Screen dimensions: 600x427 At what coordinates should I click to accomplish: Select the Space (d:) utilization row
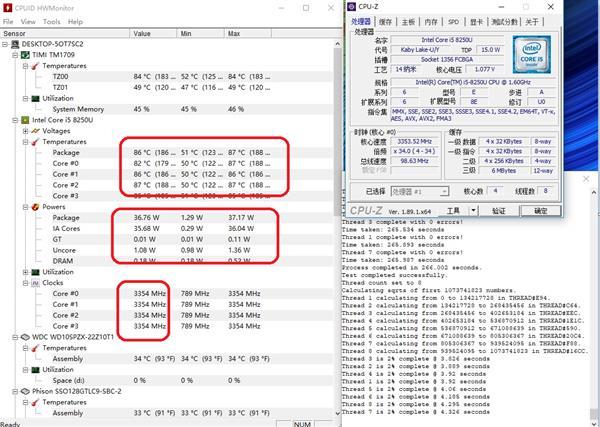click(x=166, y=381)
